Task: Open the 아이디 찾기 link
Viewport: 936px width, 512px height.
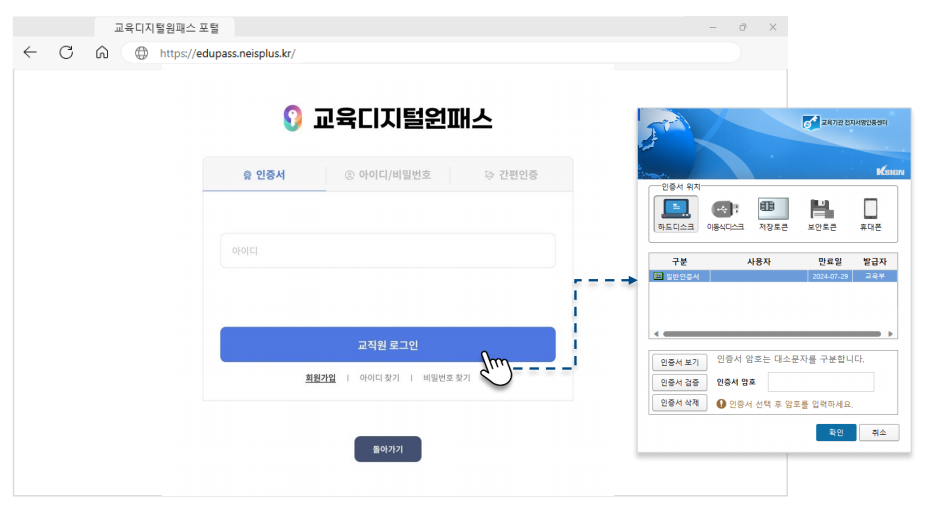Action: (379, 378)
